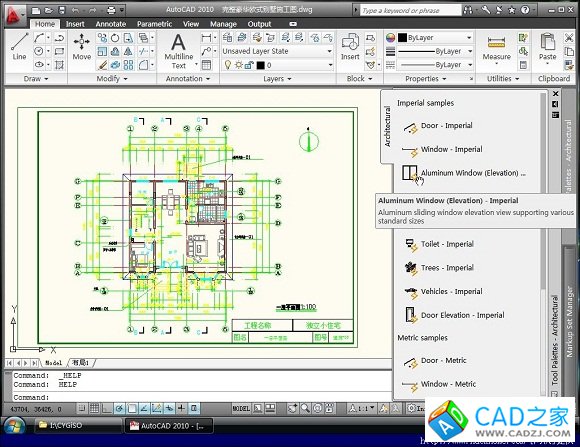
Task: Toggle grid display in status bar
Action: tap(94, 408)
